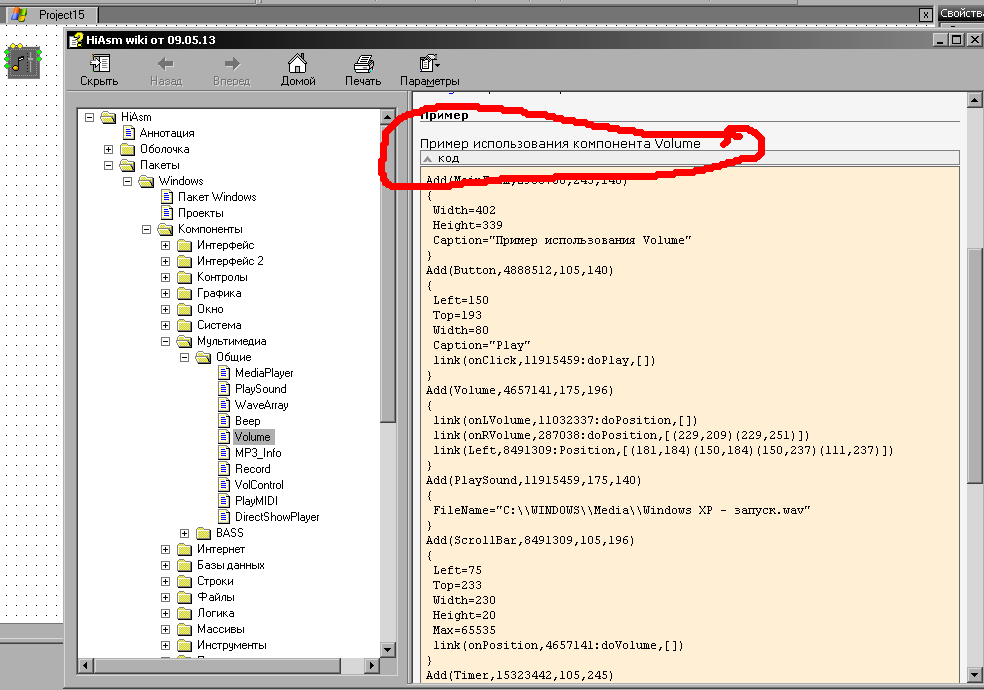Screen dimensions: 984x690
Task: Collapse the код code section header
Action: tap(429, 158)
